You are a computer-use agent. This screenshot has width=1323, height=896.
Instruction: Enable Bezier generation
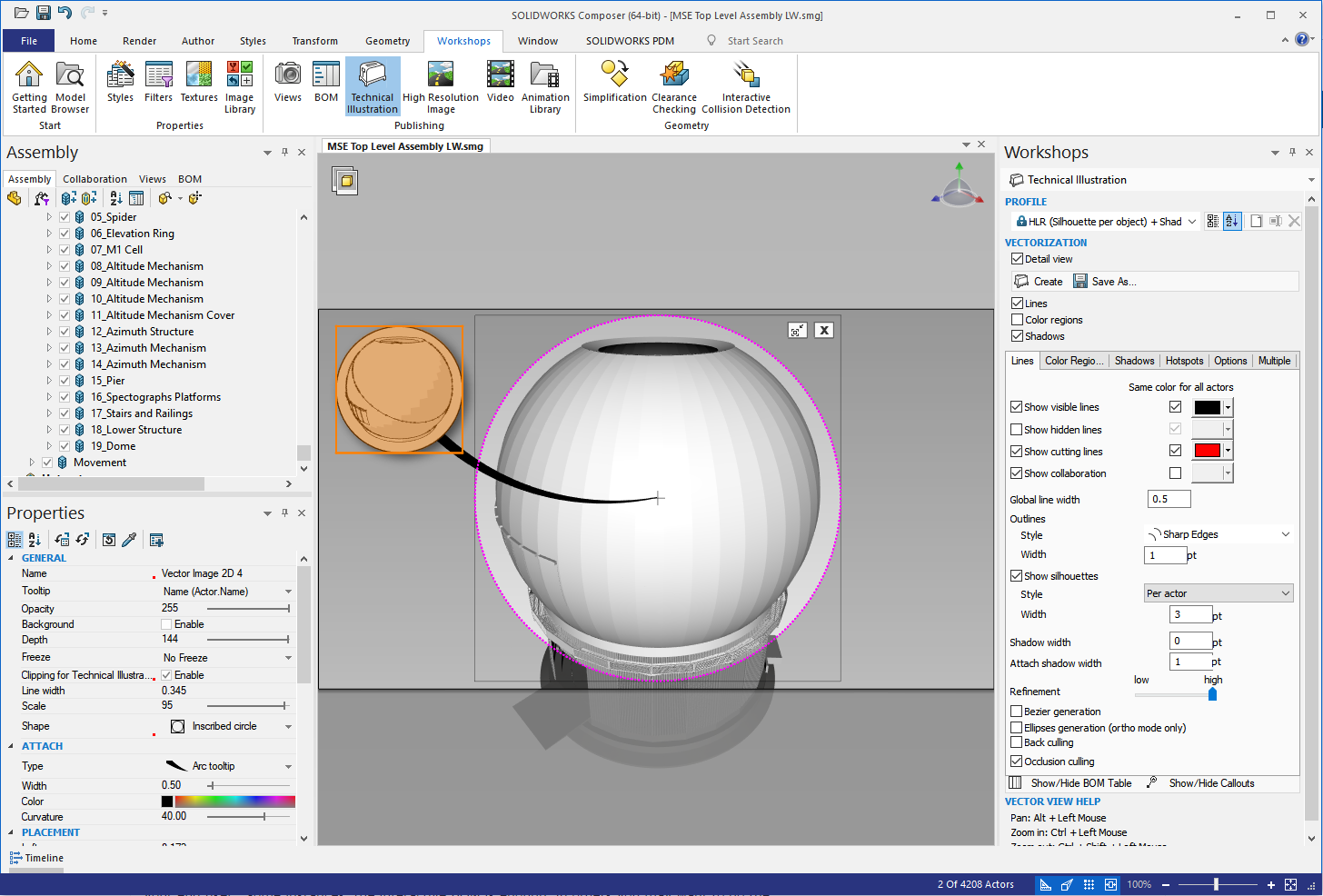(x=1015, y=712)
